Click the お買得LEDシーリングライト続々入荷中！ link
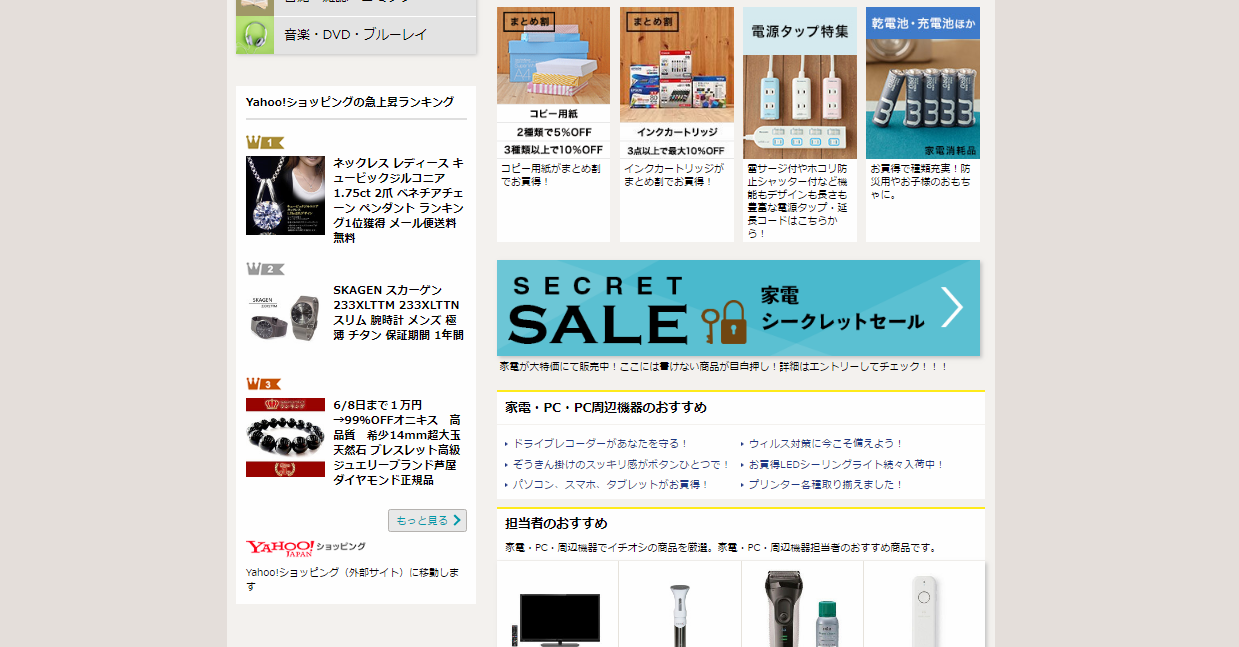Screen dimensions: 1239x647 point(846,464)
